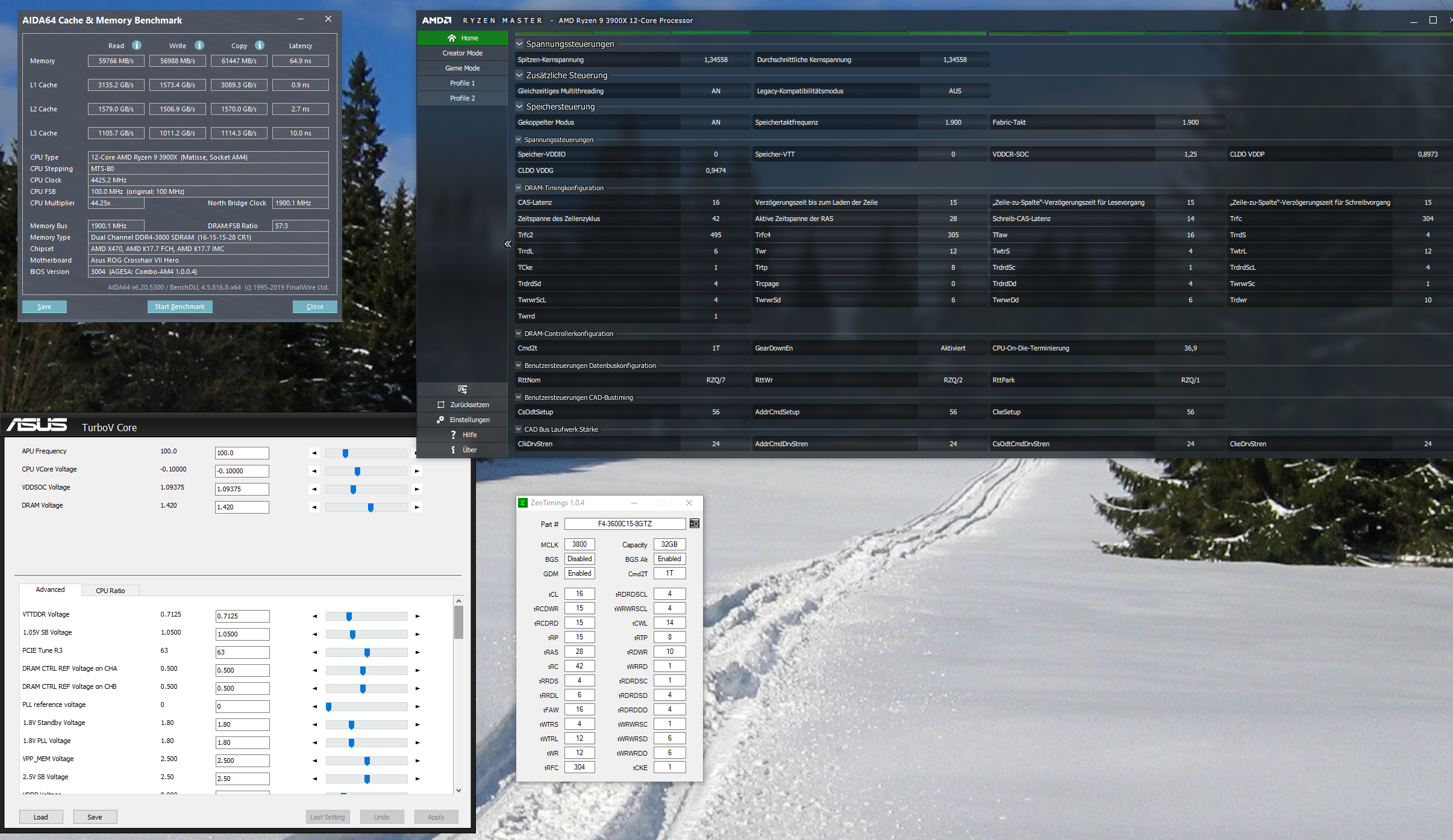Screen dimensions: 1453x840
Task: Select Profile 1 in Ryzen Master
Action: pos(463,83)
